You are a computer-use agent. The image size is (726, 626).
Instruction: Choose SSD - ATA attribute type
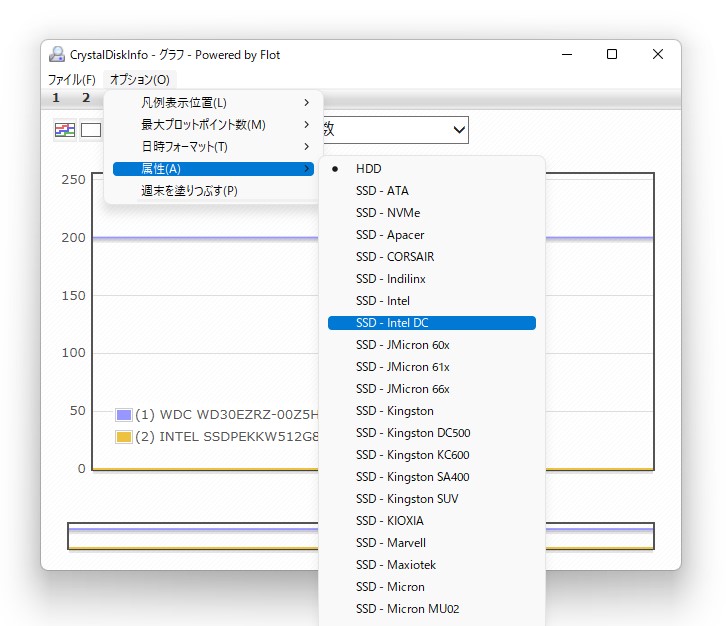click(432, 191)
